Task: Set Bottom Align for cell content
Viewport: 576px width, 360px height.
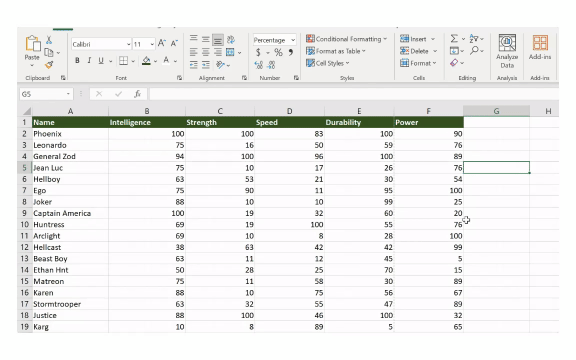Action: [218, 39]
